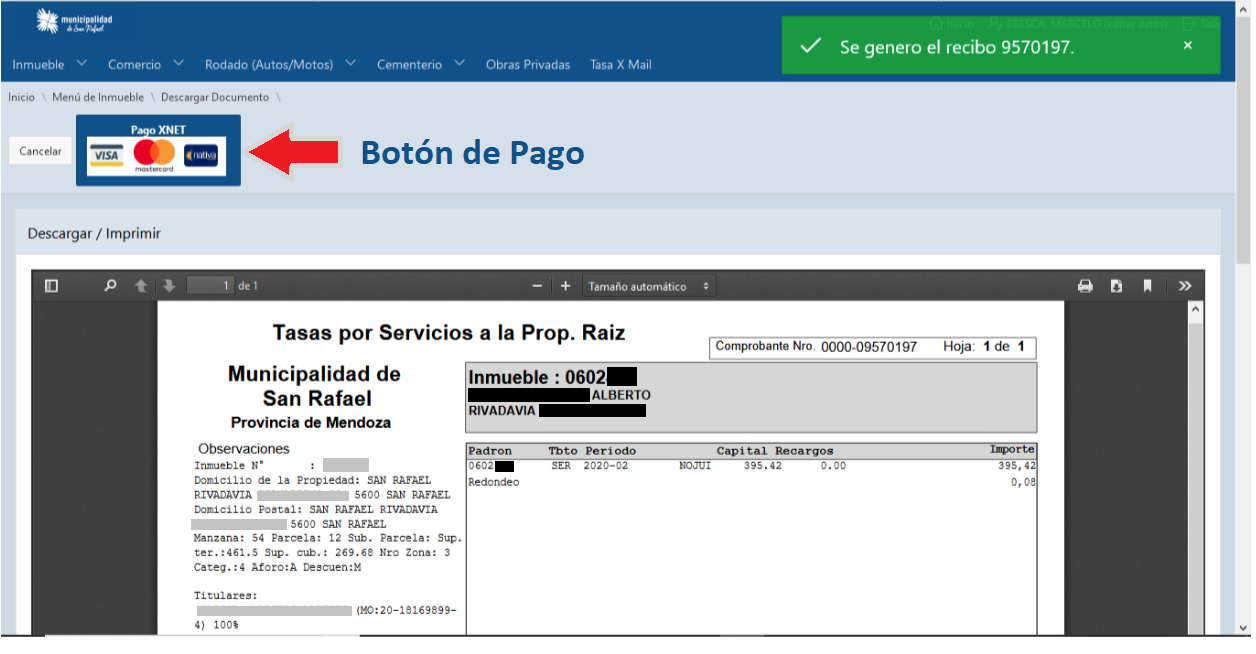Go to previous PDF page arrow
Viewport: 1256px width, 654px height.
coord(141,286)
